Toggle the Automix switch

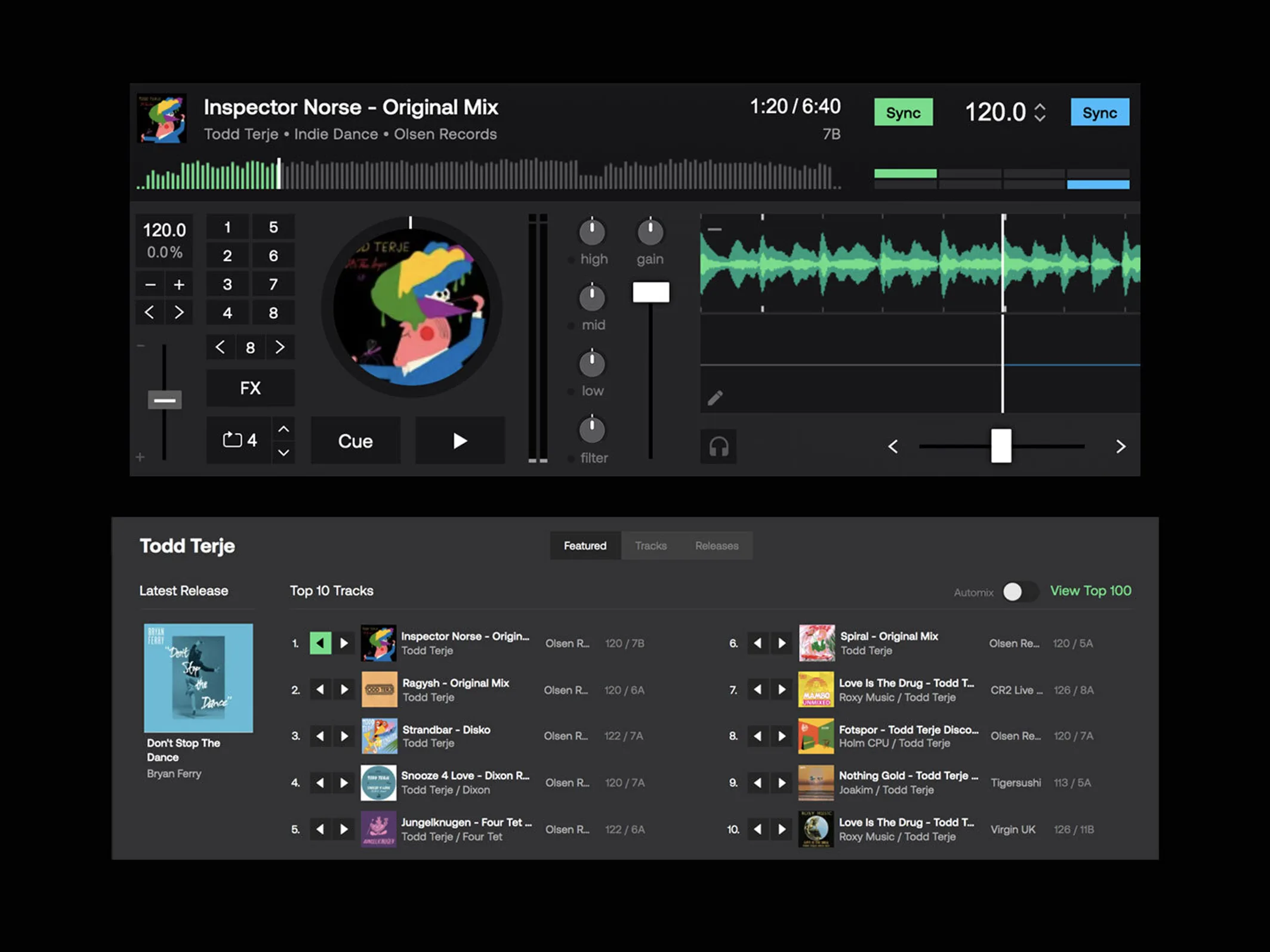click(1019, 592)
